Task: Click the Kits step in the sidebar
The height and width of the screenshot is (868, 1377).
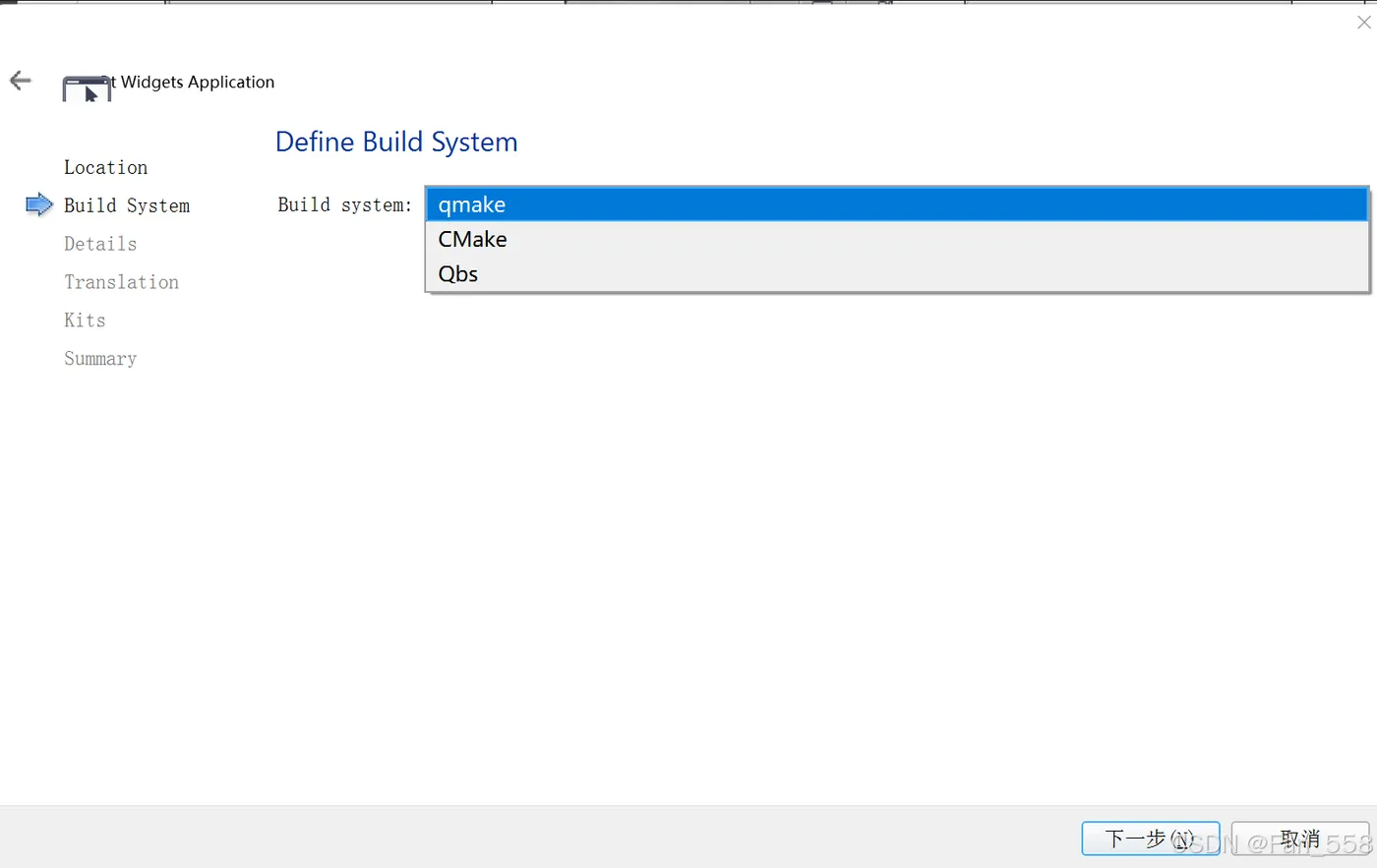Action: (85, 320)
